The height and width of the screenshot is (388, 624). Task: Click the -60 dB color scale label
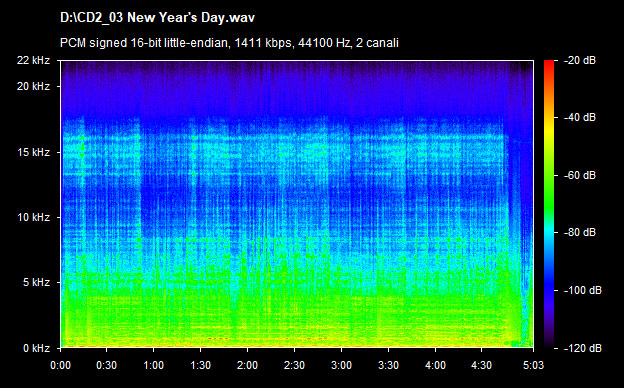[x=580, y=175]
